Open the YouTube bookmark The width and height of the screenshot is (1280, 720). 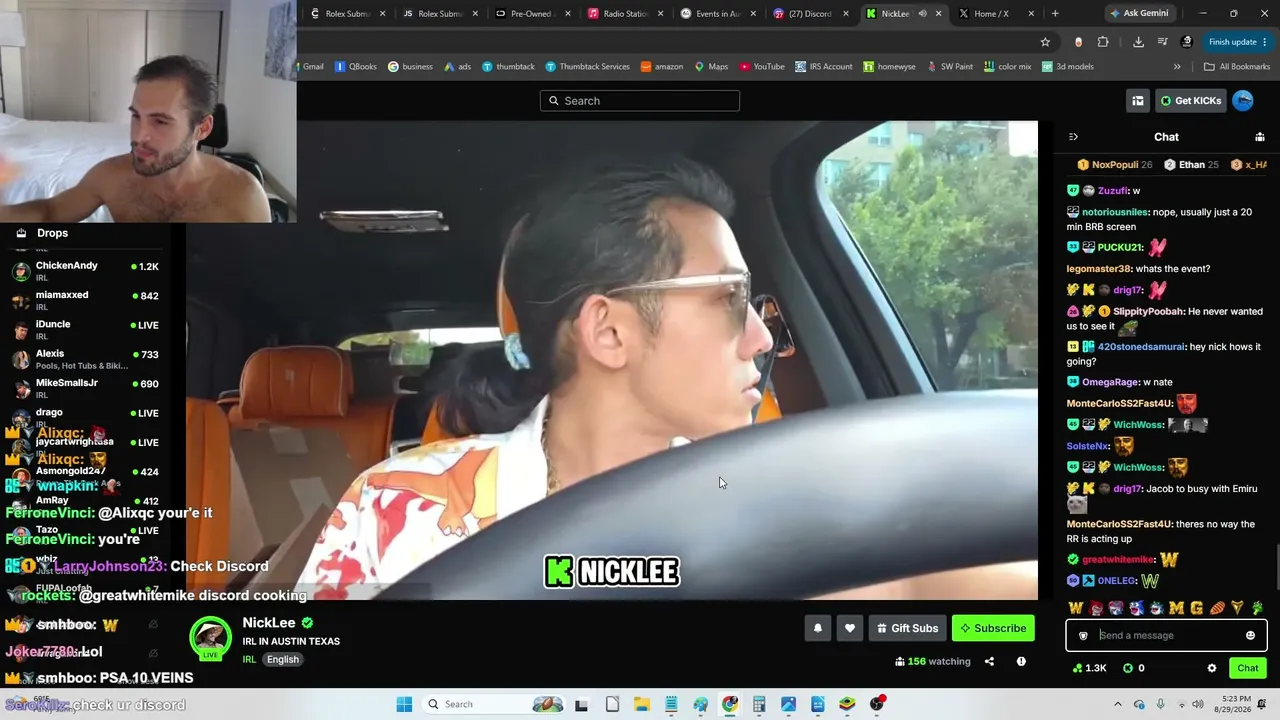(x=762, y=67)
